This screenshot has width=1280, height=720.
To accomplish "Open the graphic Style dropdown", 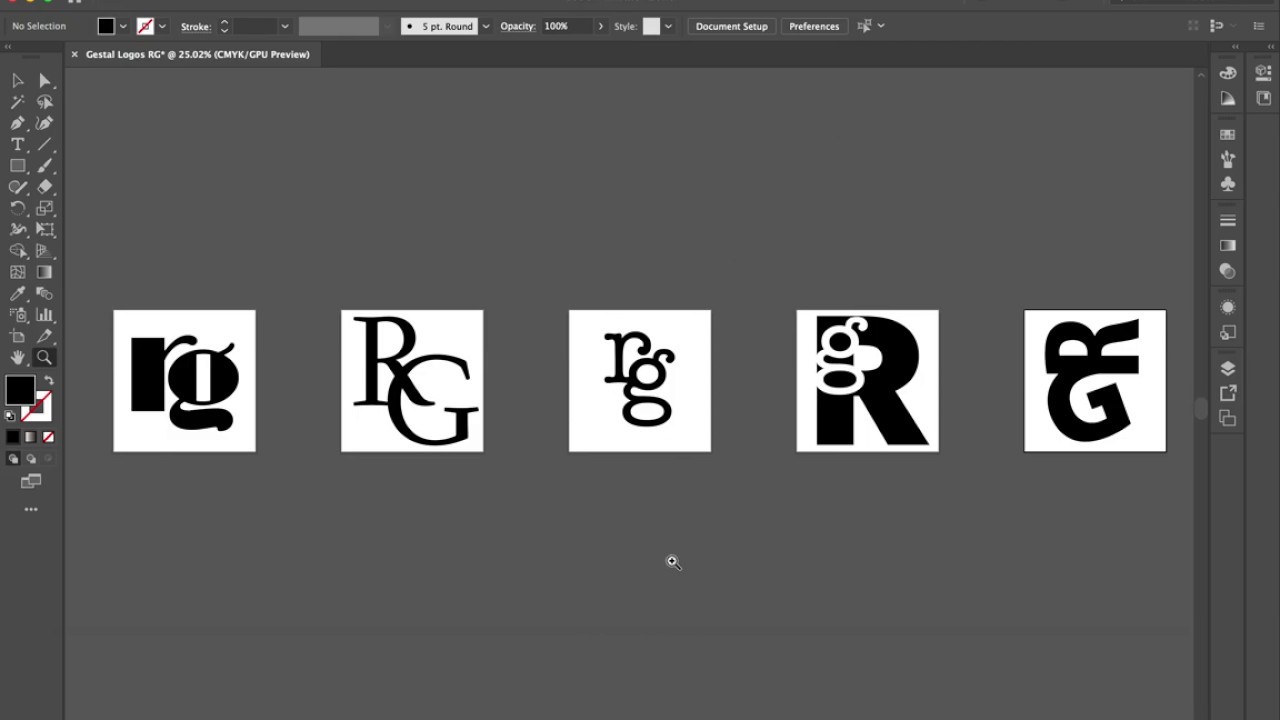I will 668,26.
